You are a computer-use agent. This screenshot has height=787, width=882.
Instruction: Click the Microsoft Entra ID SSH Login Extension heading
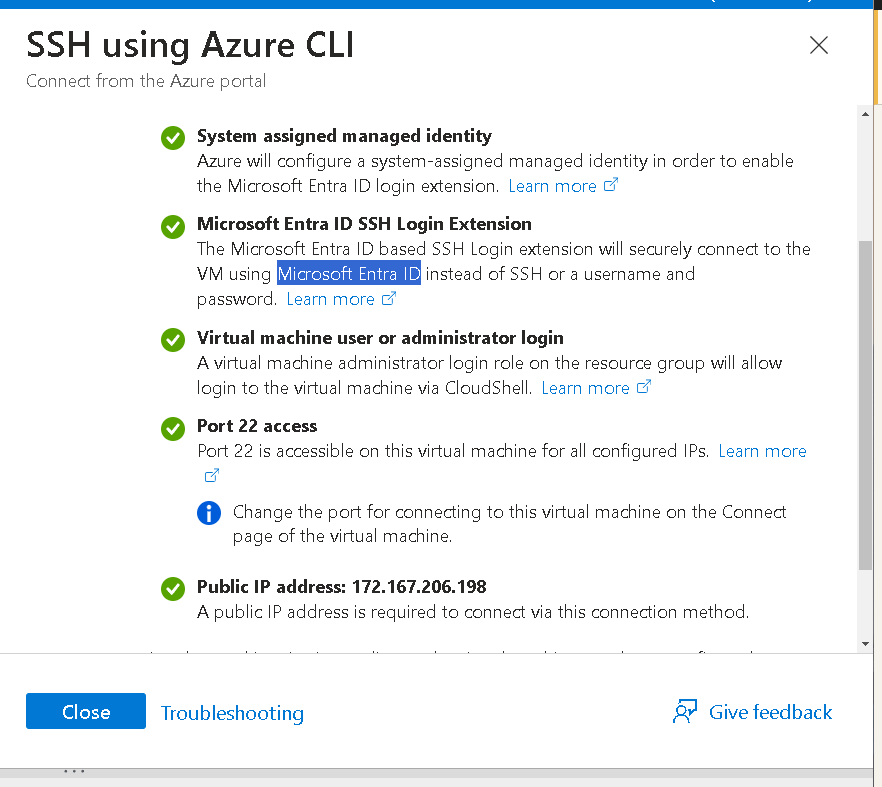click(364, 224)
